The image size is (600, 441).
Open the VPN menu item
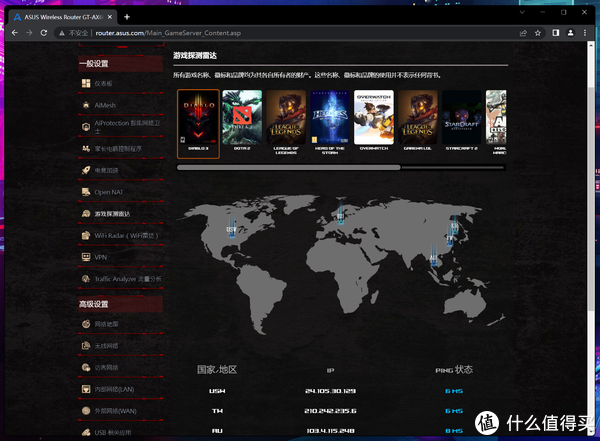[x=101, y=257]
